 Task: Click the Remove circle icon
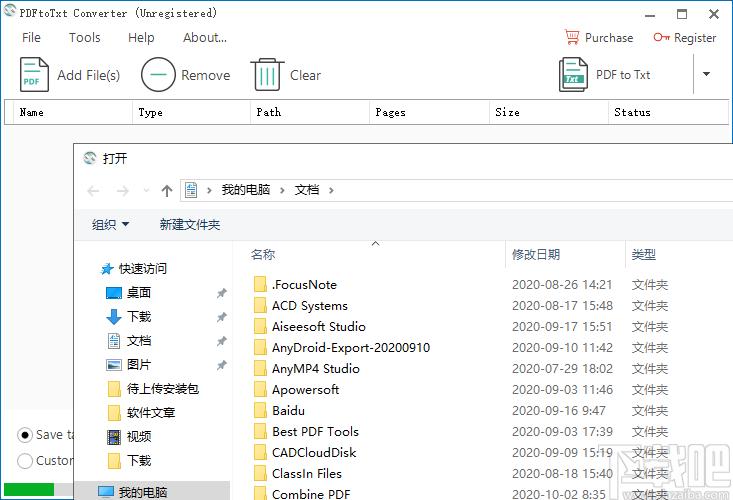click(x=158, y=74)
